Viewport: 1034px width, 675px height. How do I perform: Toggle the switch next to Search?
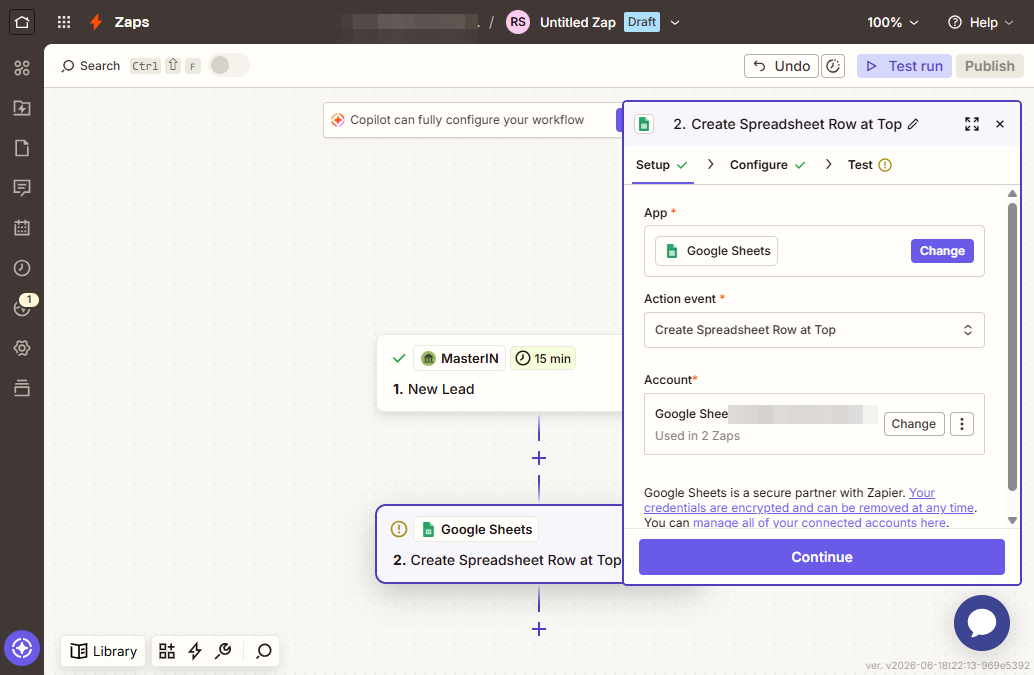click(228, 65)
